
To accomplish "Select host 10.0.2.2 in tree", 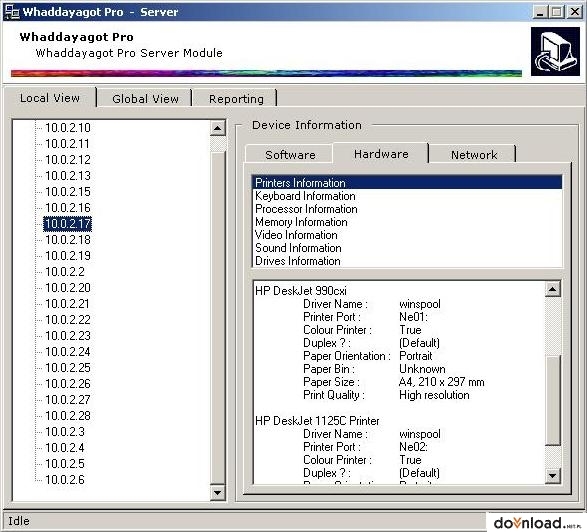I will [x=65, y=272].
